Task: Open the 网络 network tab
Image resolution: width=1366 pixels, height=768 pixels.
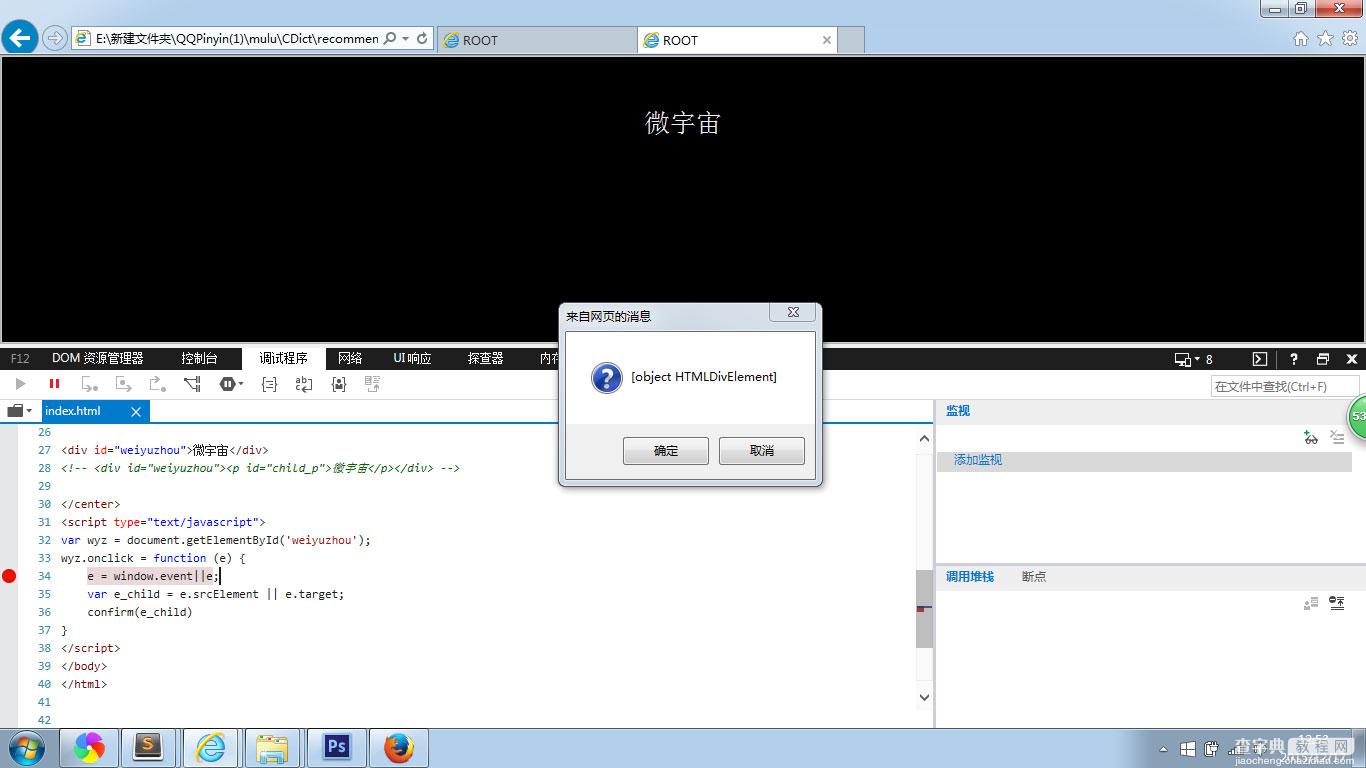Action: [x=350, y=358]
